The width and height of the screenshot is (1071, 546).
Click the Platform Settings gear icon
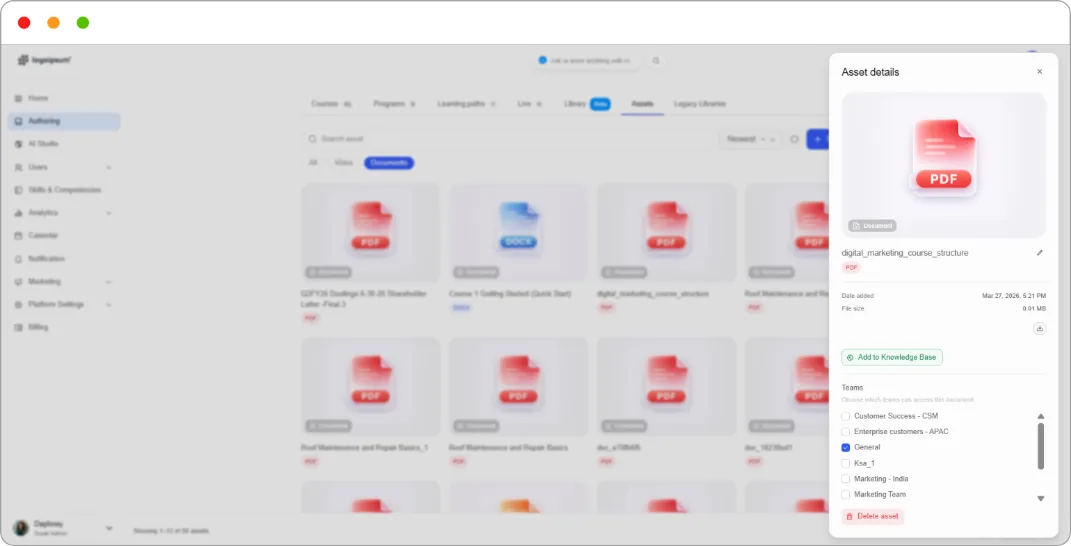pyautogui.click(x=18, y=305)
